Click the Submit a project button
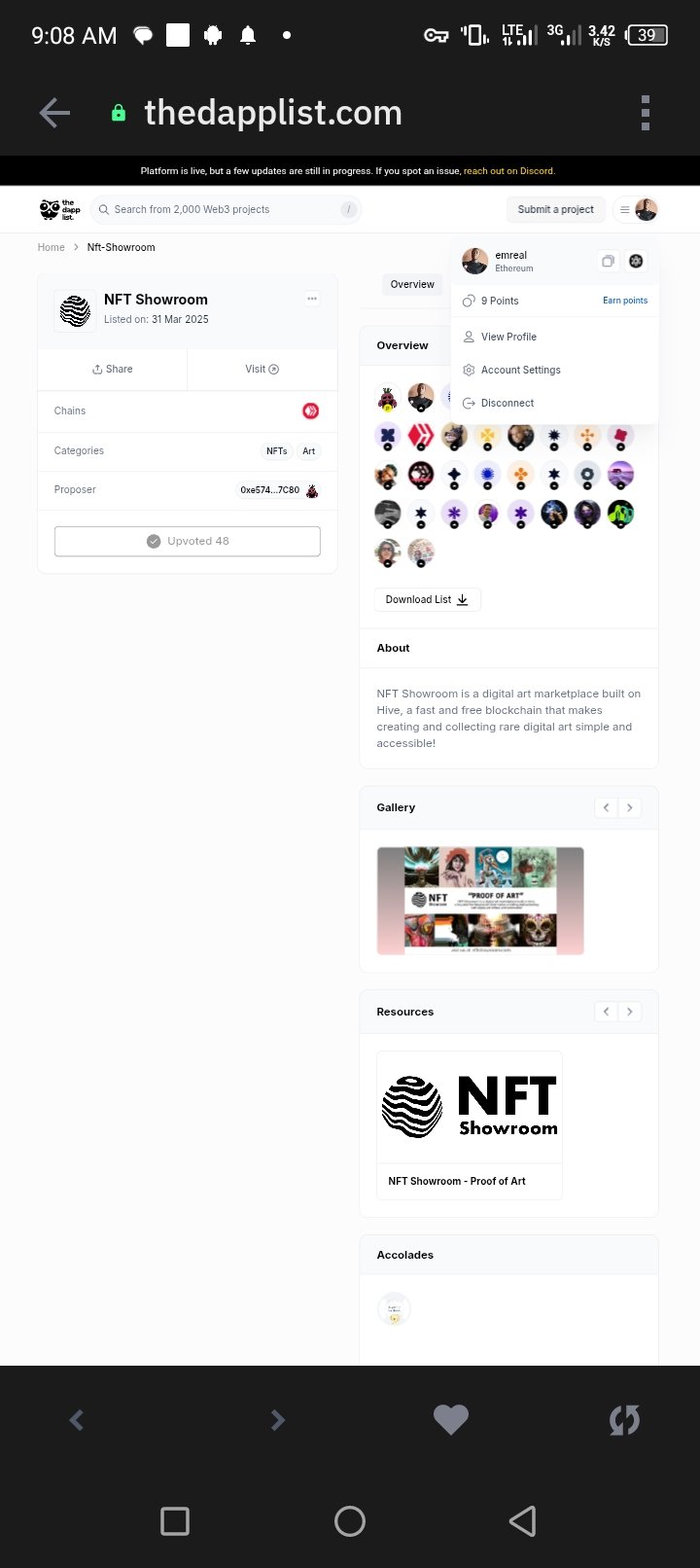Viewport: 700px width, 1568px height. [x=556, y=209]
